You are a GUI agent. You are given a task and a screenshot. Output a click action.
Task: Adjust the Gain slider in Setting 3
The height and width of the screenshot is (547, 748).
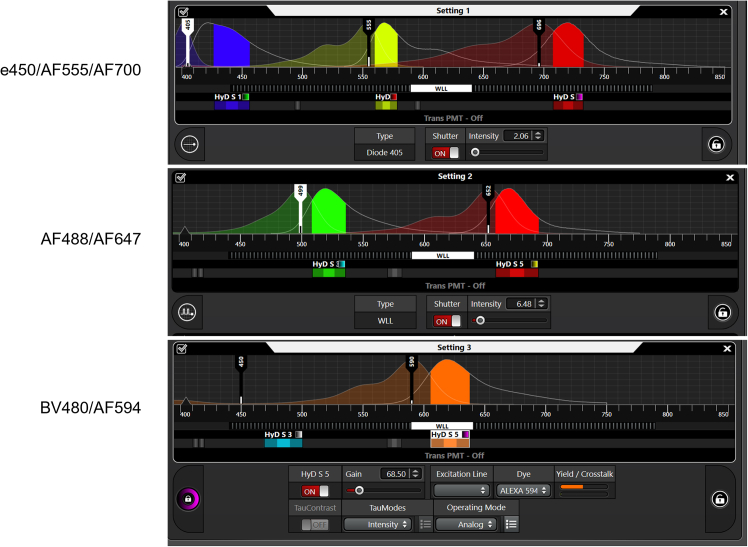359,491
